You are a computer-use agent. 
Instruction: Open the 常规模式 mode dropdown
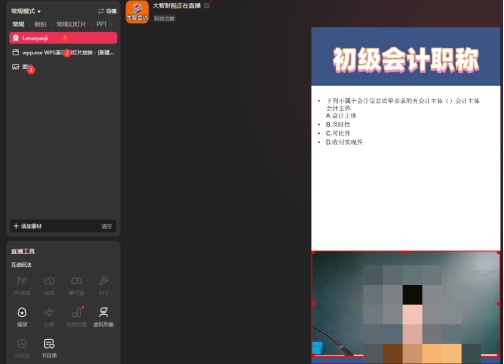[26, 11]
